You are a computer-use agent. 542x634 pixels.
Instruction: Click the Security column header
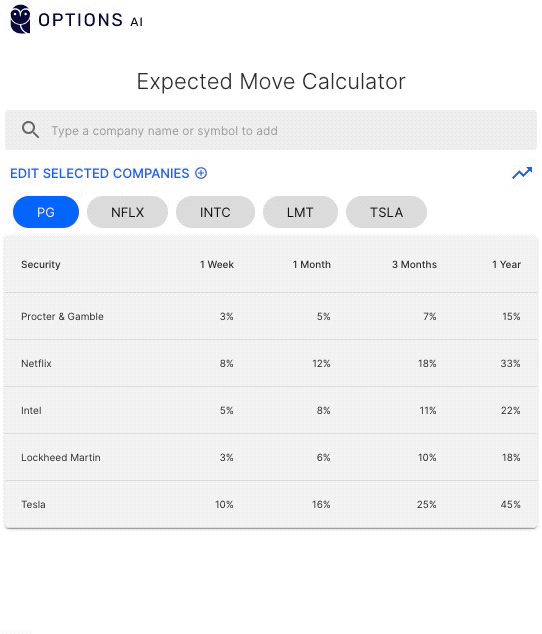click(41, 264)
